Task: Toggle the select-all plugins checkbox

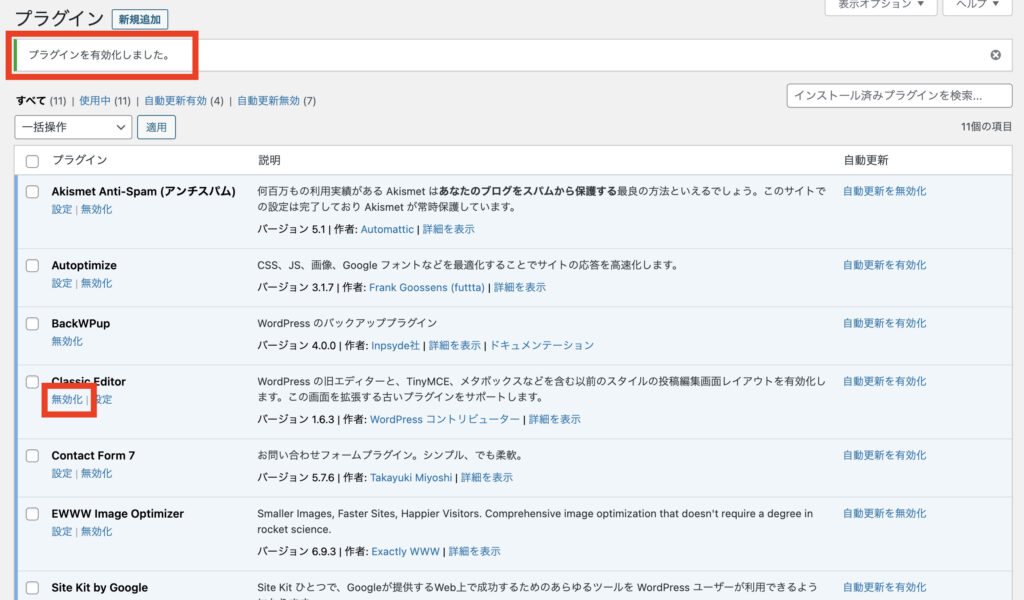Action: 32,161
